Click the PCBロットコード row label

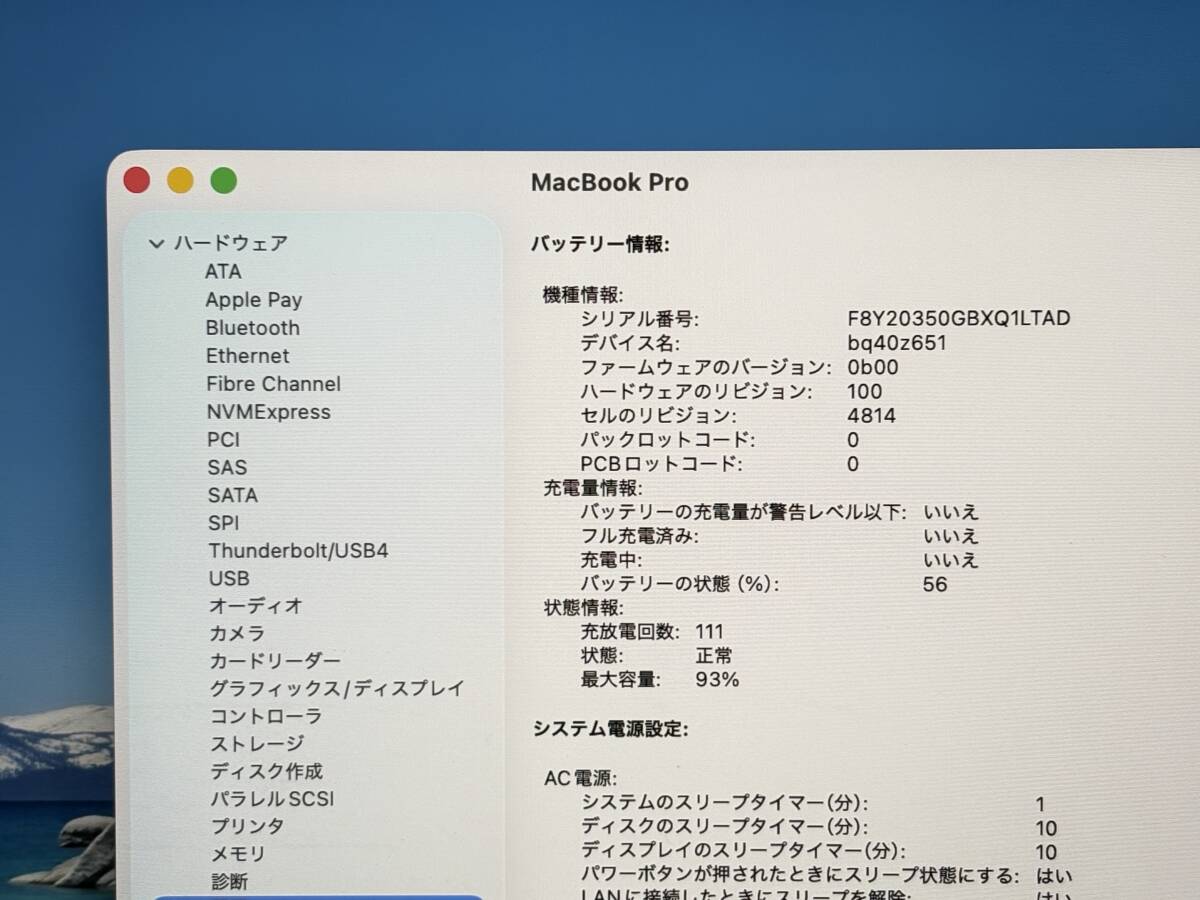(661, 464)
